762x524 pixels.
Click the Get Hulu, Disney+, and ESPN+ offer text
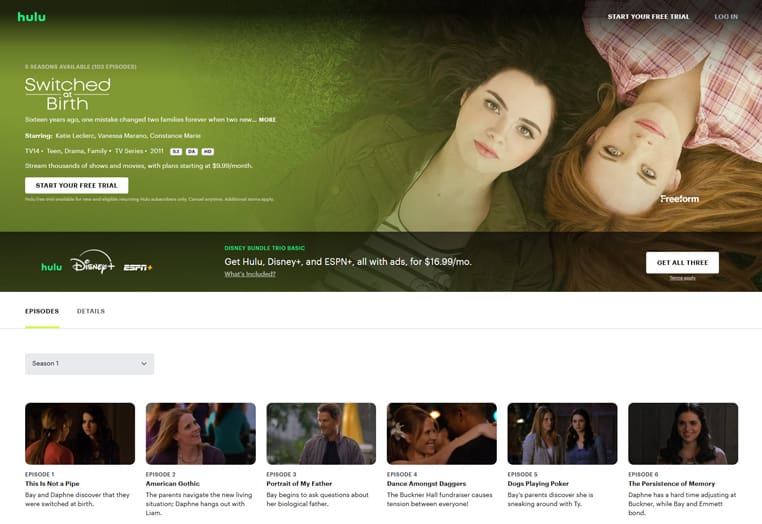pos(348,262)
